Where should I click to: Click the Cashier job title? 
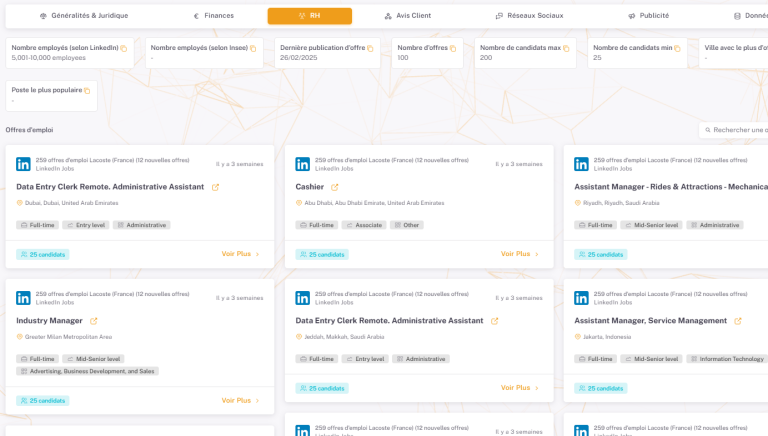click(310, 187)
